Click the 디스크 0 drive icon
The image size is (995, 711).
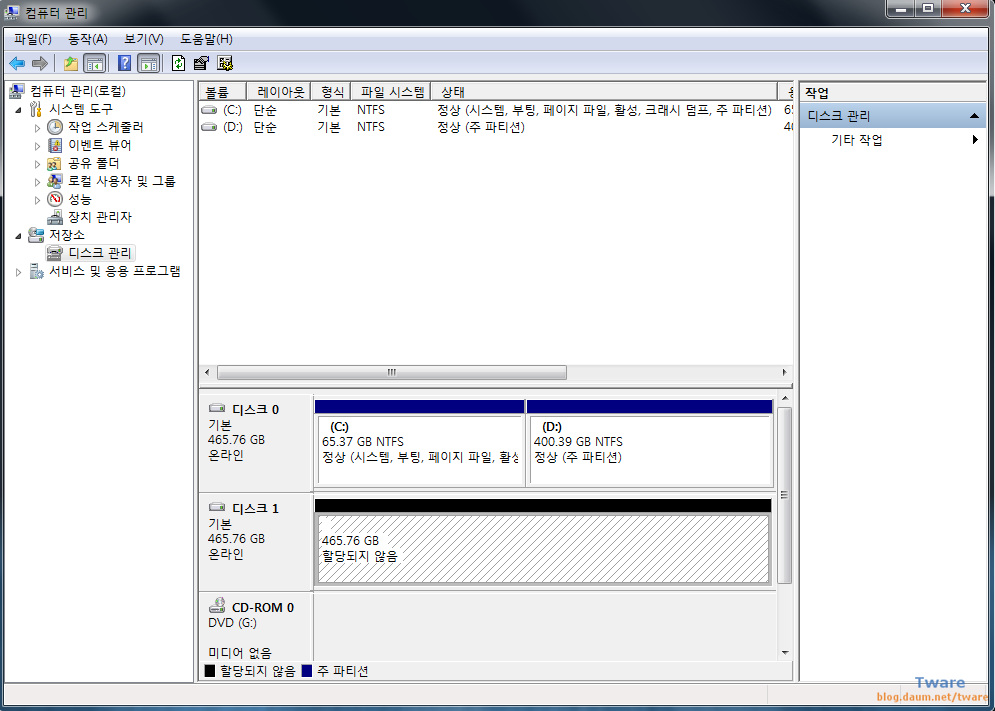coord(218,408)
